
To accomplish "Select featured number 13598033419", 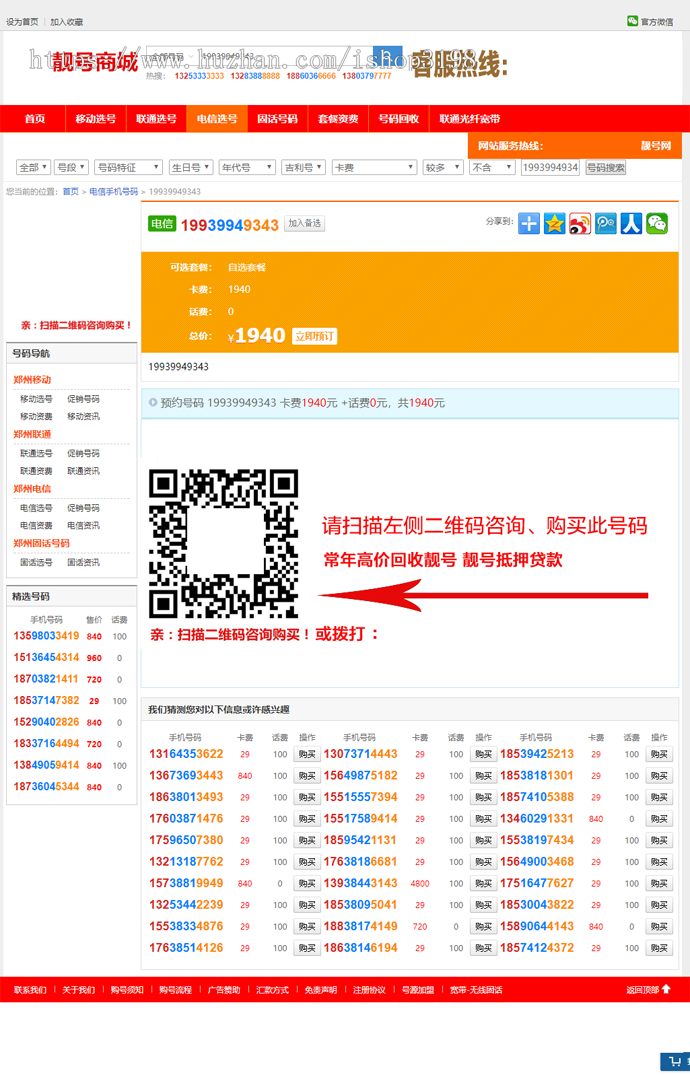I will pos(46,636).
